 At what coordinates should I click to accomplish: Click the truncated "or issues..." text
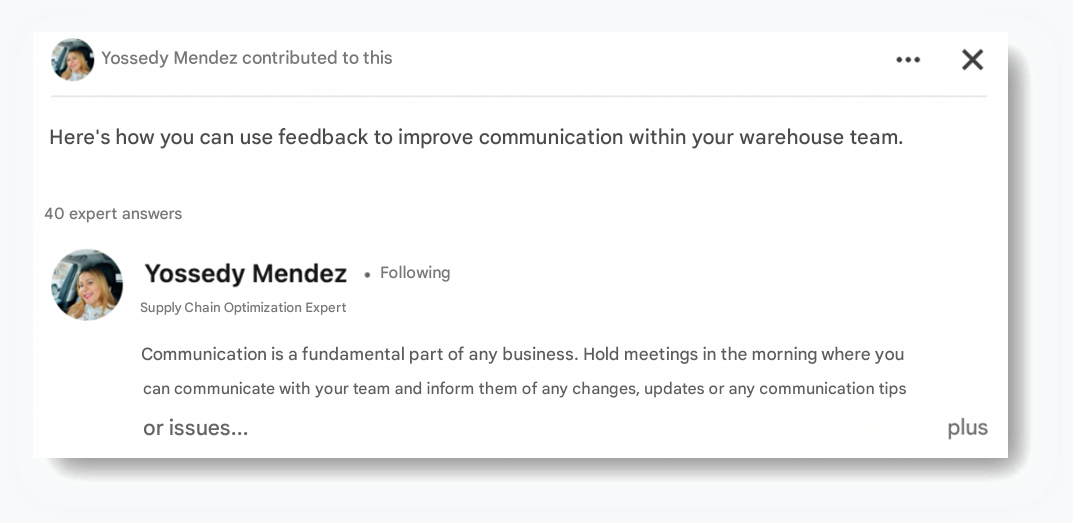click(196, 428)
